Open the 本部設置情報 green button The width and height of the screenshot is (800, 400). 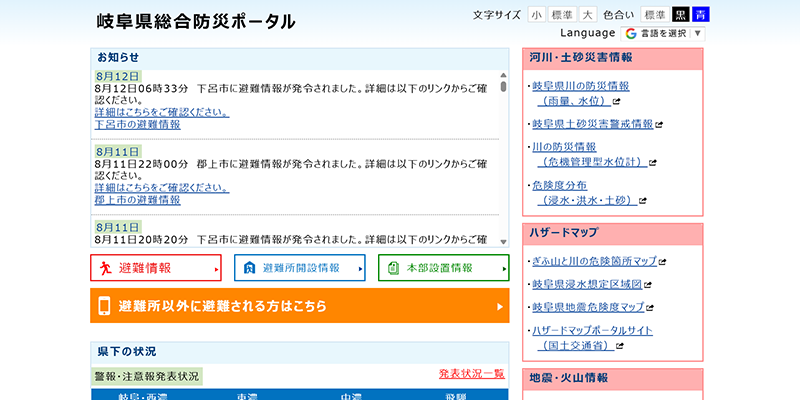[x=444, y=268]
